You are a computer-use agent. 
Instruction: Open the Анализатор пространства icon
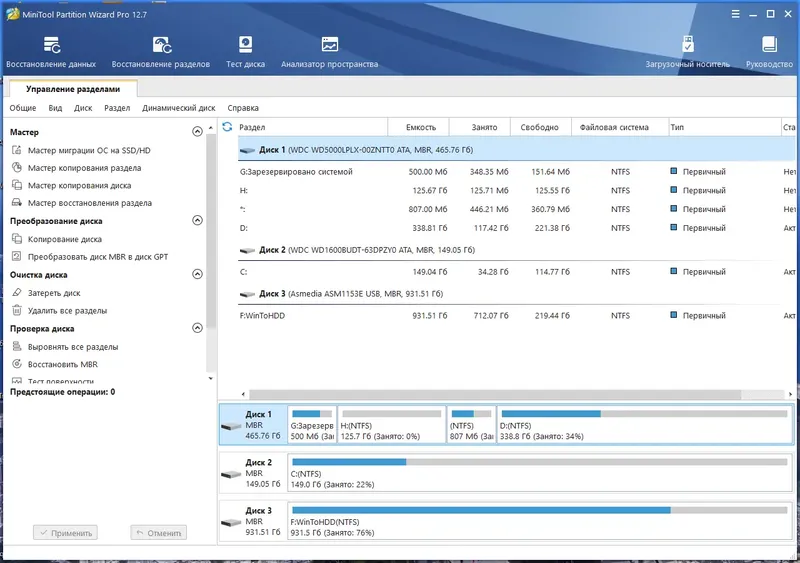click(x=329, y=45)
